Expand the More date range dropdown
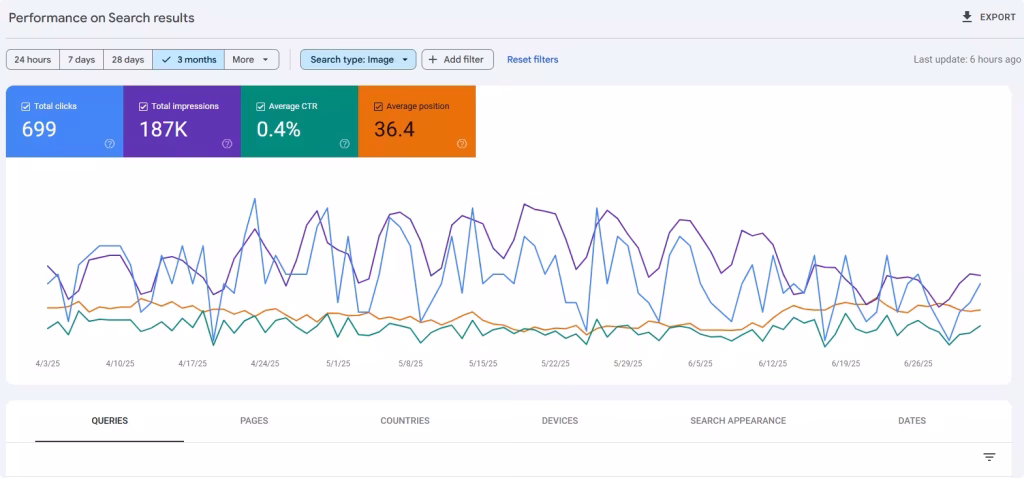This screenshot has width=1024, height=478. (x=251, y=60)
